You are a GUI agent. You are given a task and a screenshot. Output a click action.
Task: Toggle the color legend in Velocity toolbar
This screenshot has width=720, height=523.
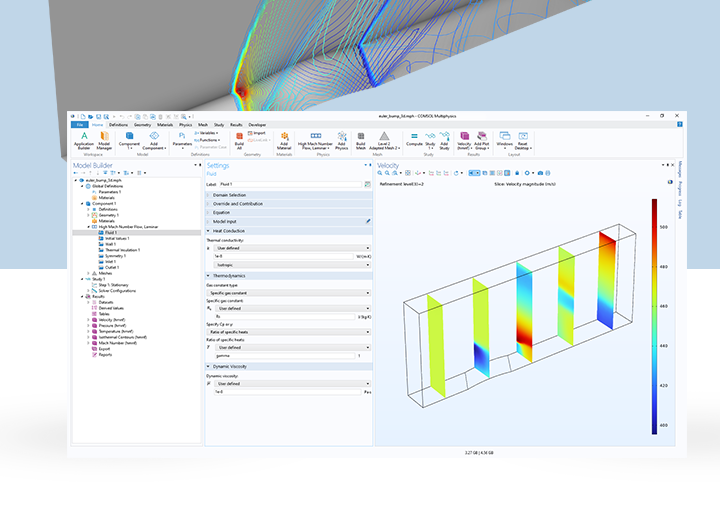pyautogui.click(x=507, y=173)
